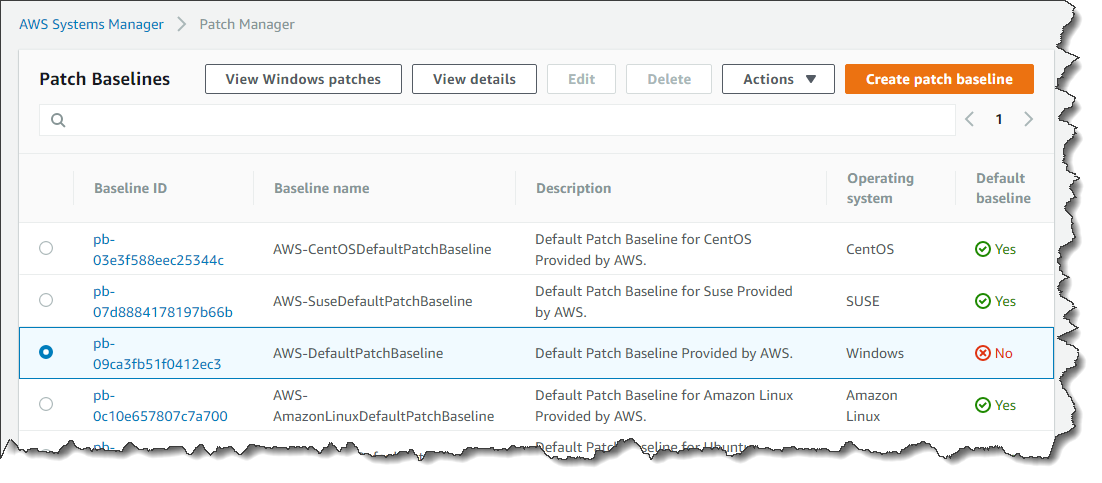Open baseline link pb-03e3f588eec25344c
The width and height of the screenshot is (1102, 483).
point(158,260)
